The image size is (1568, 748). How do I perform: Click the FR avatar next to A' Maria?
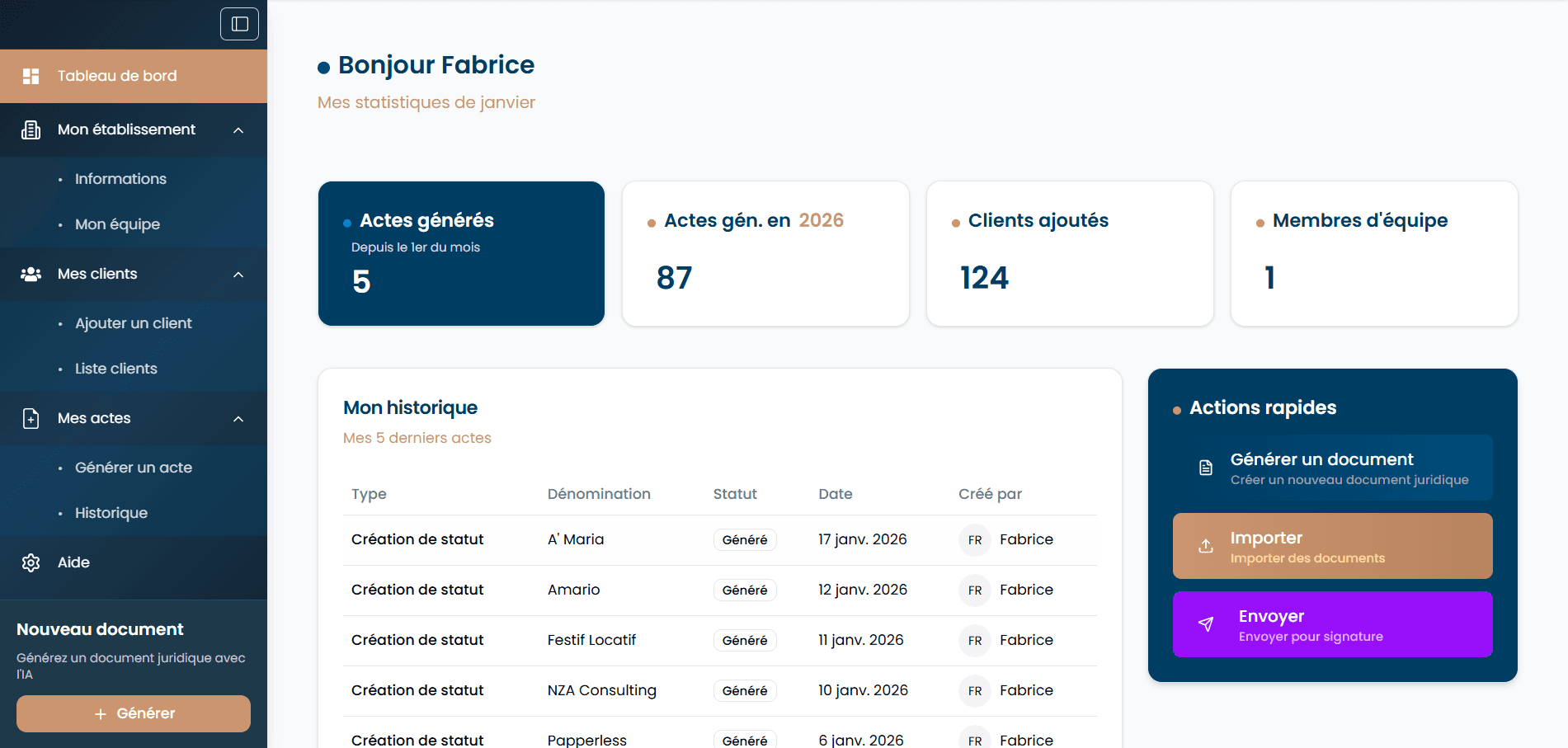tap(974, 539)
